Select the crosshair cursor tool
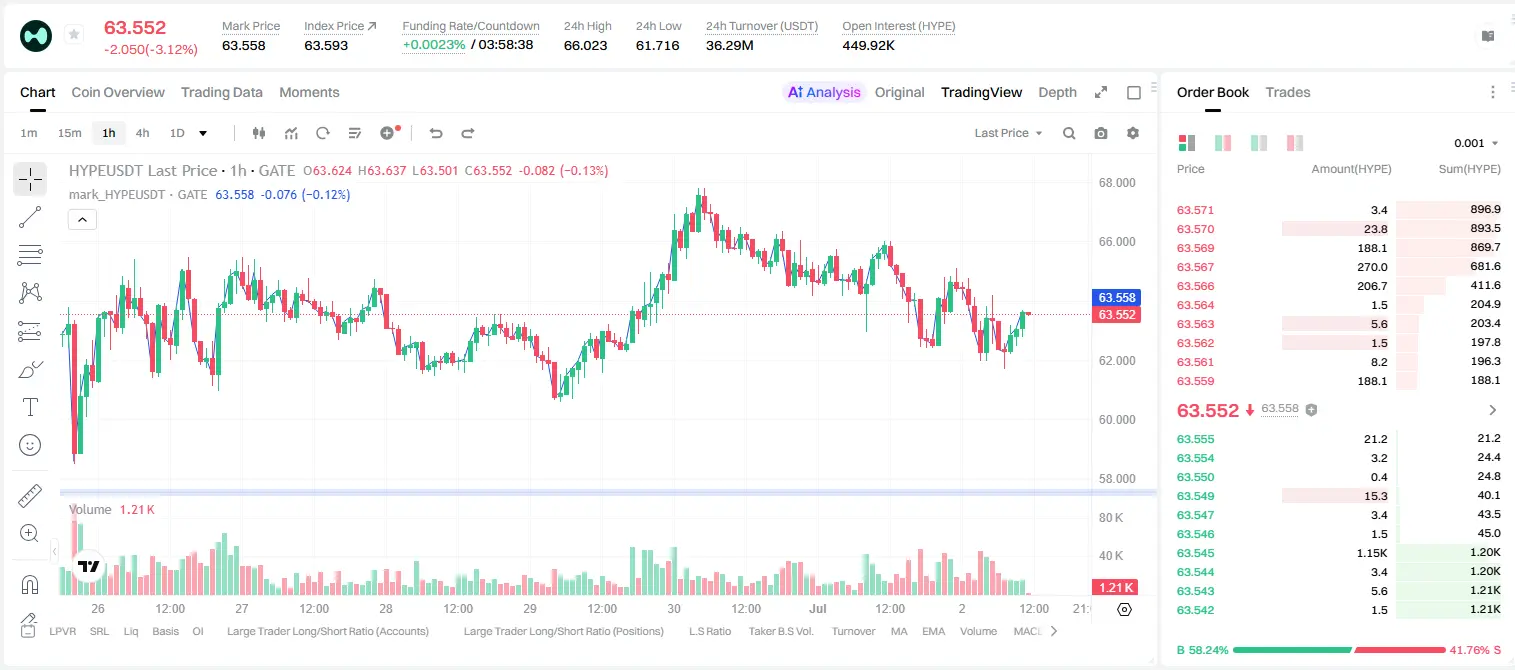The height and width of the screenshot is (670, 1515). (x=30, y=180)
